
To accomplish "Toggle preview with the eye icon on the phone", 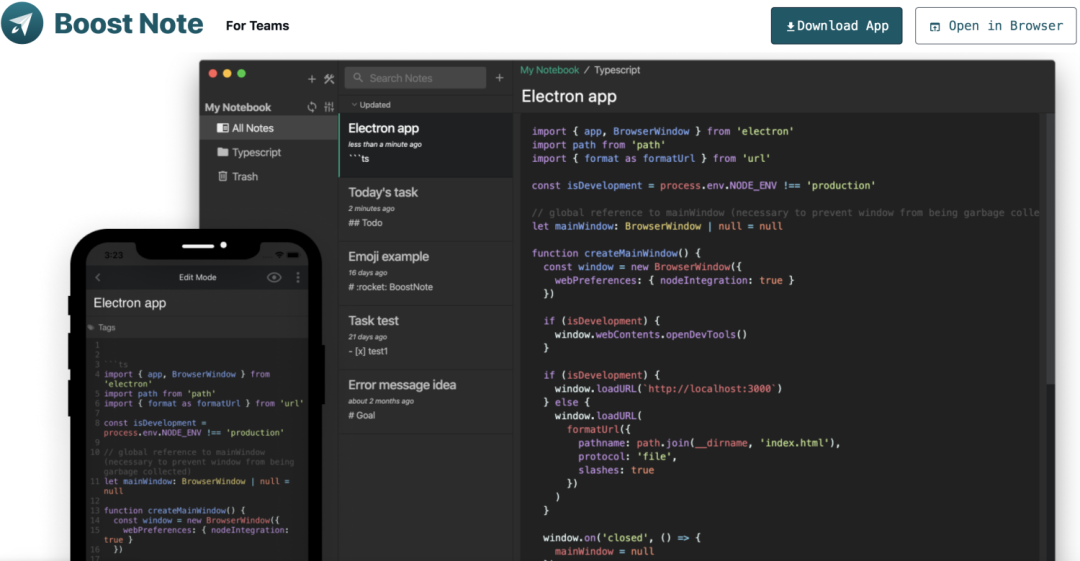I will click(274, 277).
